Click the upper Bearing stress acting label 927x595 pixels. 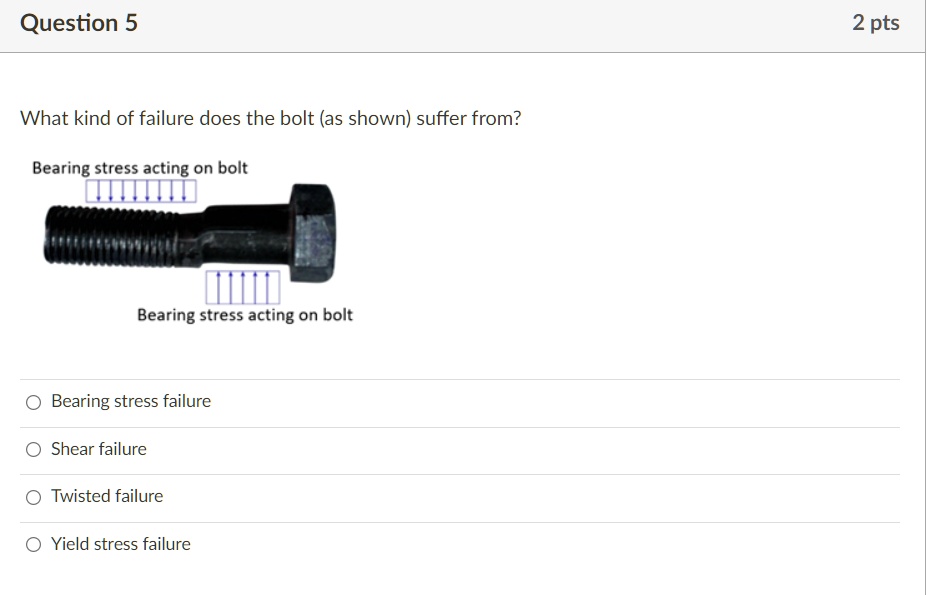coord(138,167)
